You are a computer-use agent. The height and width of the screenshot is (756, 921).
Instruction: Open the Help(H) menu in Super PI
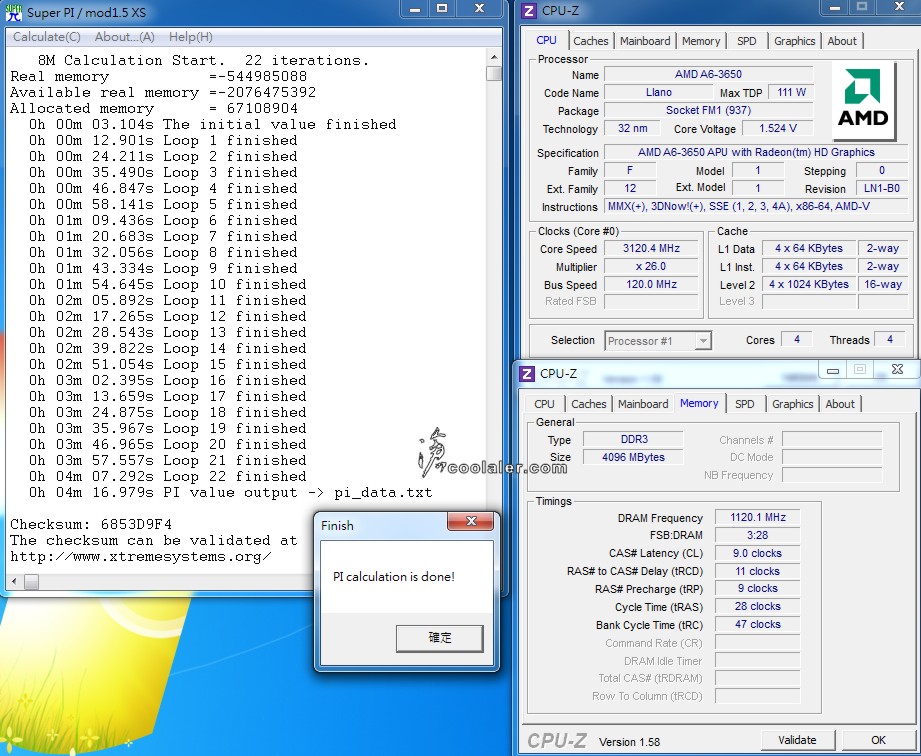[x=190, y=37]
